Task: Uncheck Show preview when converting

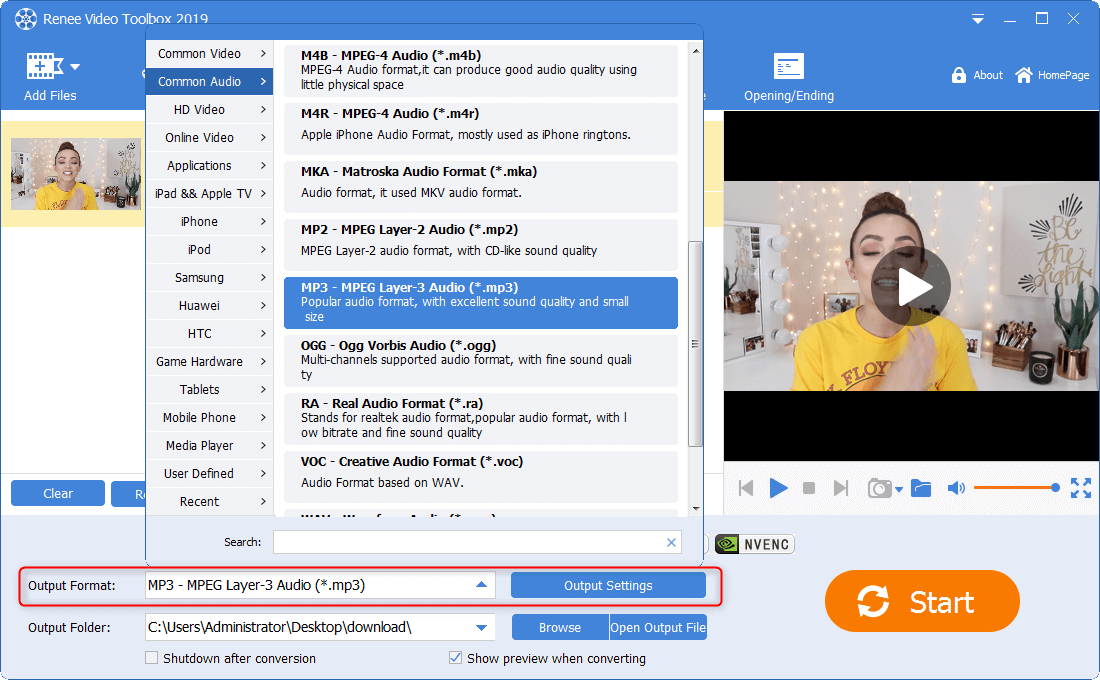Action: [x=456, y=658]
